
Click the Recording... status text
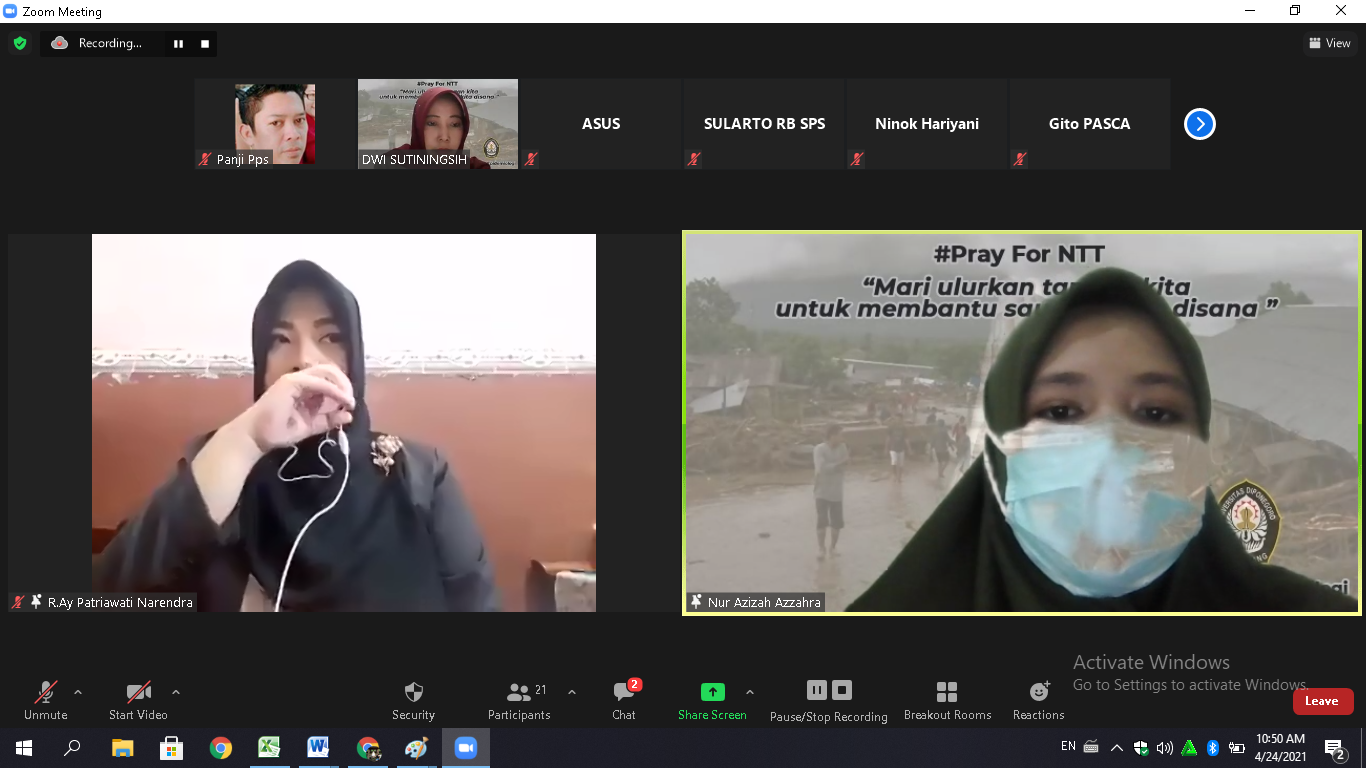[x=110, y=43]
